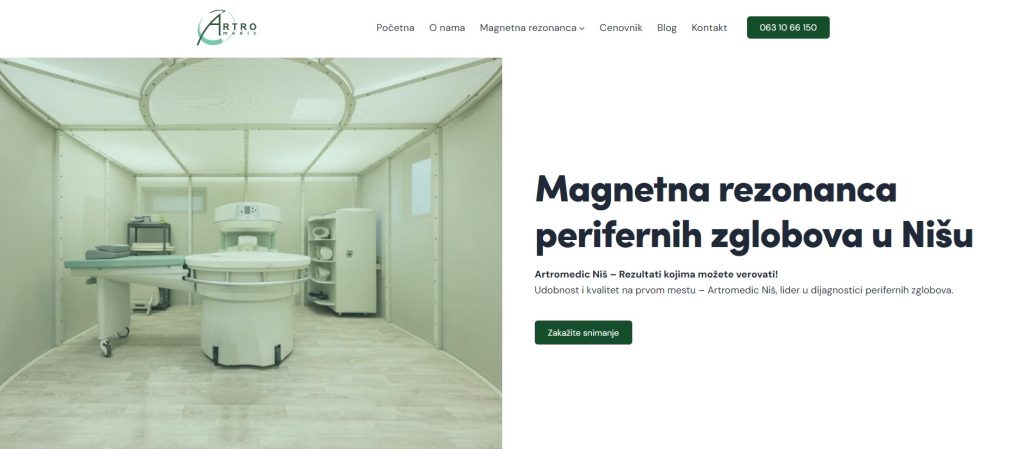Click the Magnetna rezonanca perifernih zglobova heading
Screen dimensions: 1024x449
pyautogui.click(x=754, y=213)
